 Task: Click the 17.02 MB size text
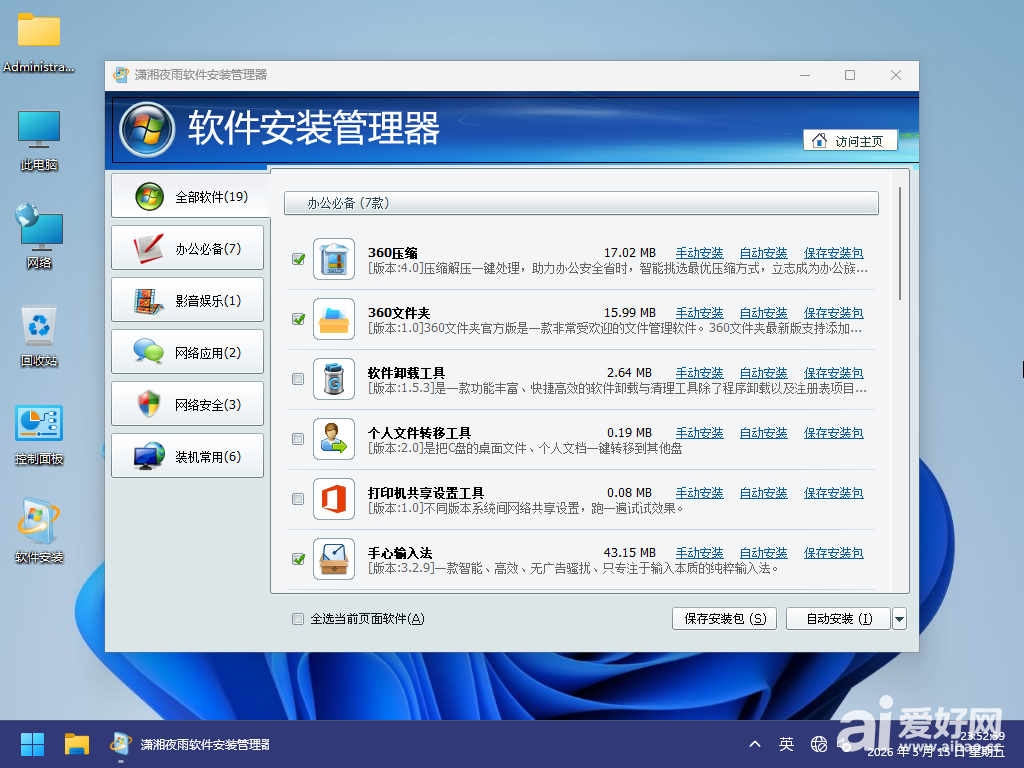[630, 253]
